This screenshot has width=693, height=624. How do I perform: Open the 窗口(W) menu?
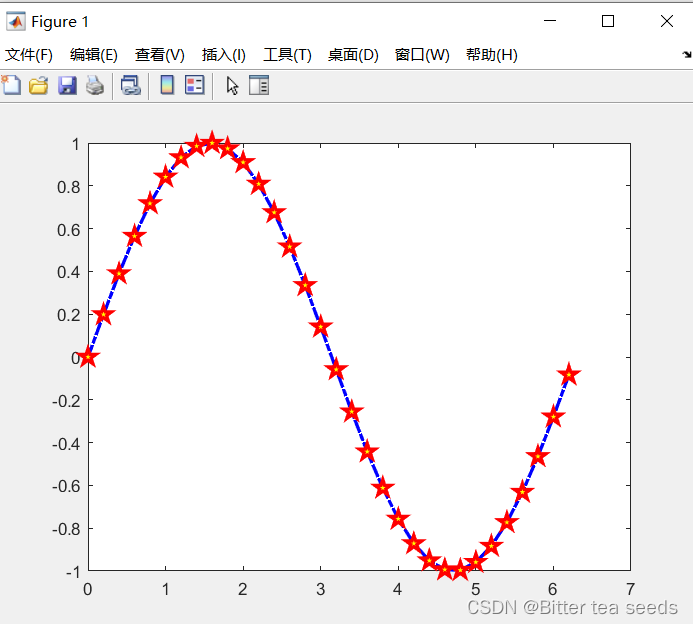click(x=422, y=55)
